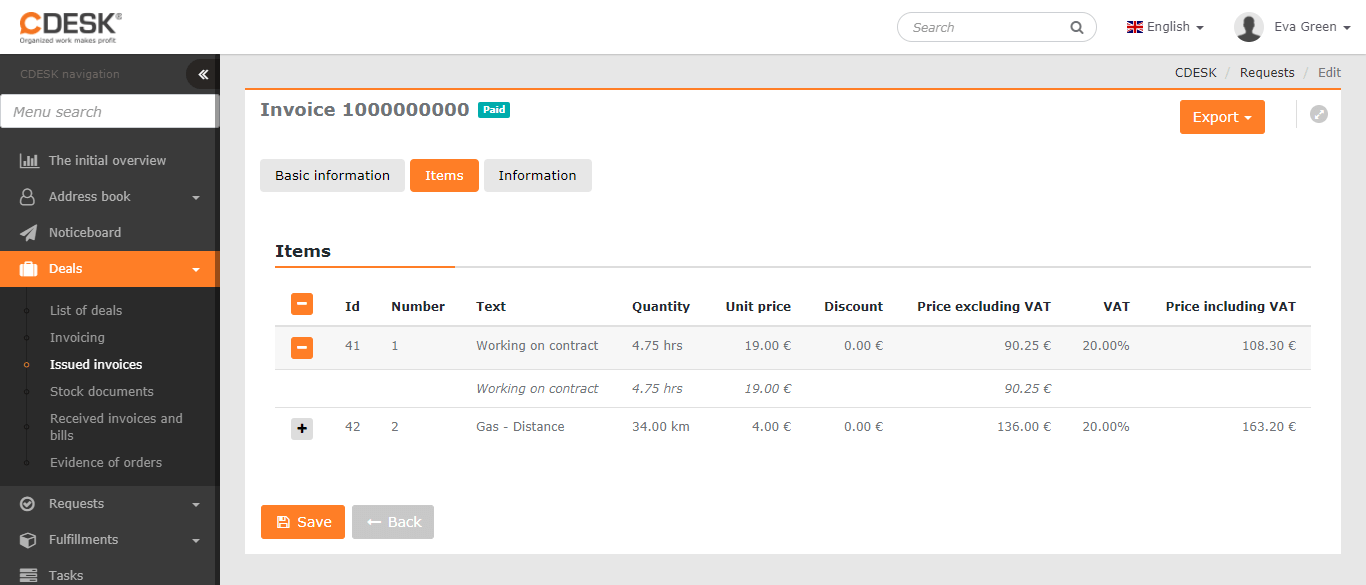
Task: Click the Price including VAT header
Action: (x=1231, y=307)
